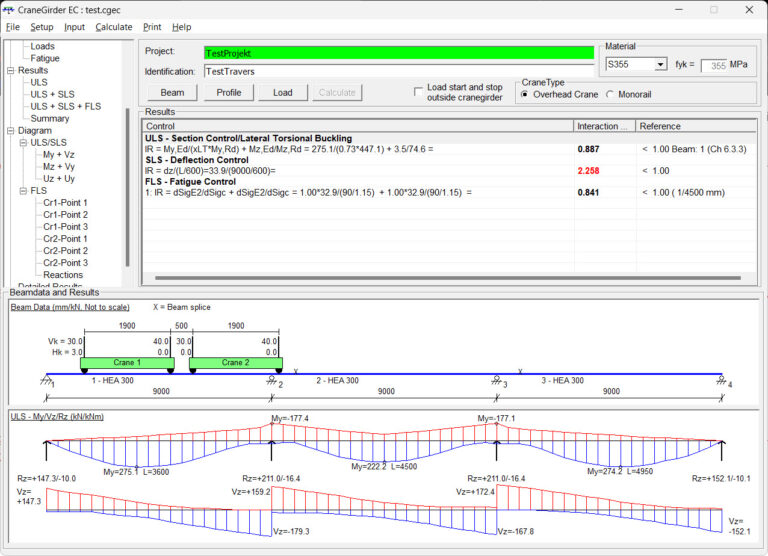Click the Profile button
The image size is (768, 556).
[229, 93]
